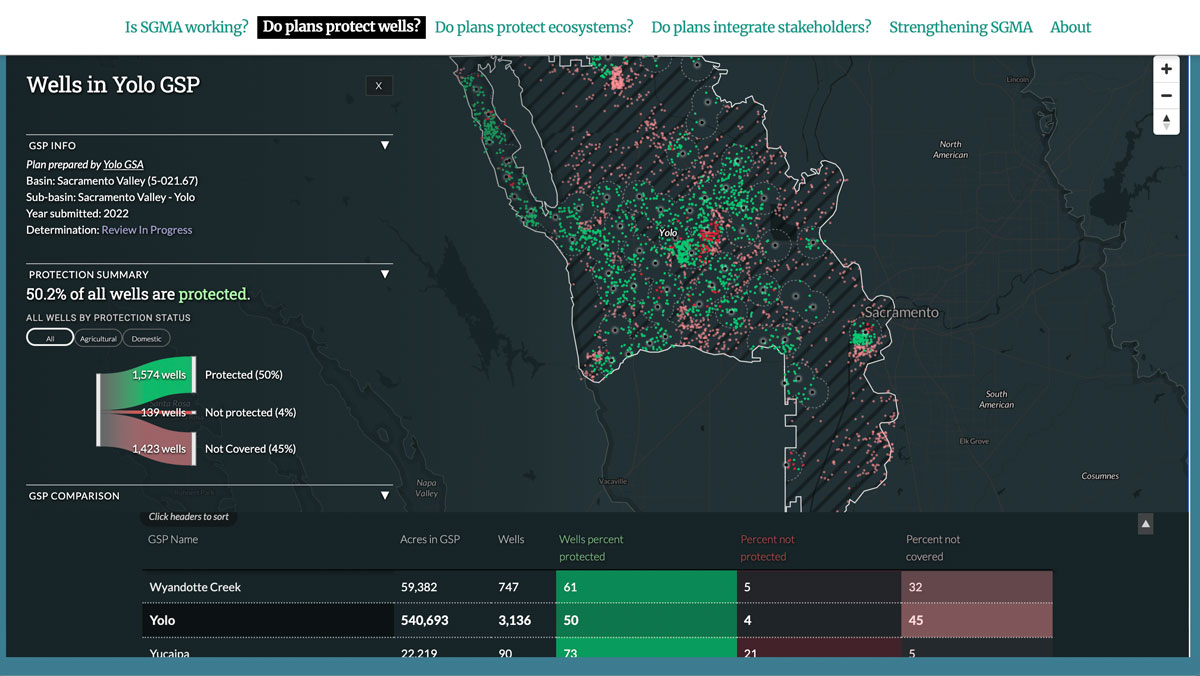This screenshot has height=676, width=1200.
Task: Sort table by Wells percent protected
Action: [x=590, y=548]
